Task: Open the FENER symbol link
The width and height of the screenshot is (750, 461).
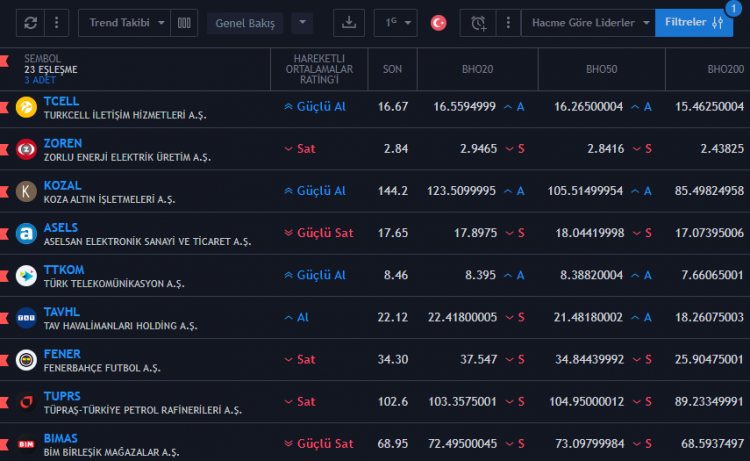Action: pos(62,354)
